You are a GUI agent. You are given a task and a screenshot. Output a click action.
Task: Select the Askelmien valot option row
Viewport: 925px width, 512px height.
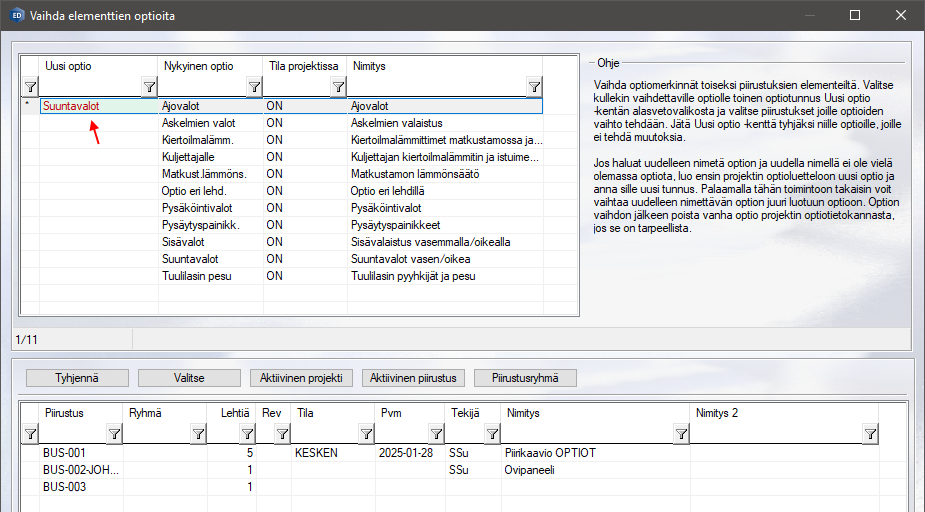(198, 122)
